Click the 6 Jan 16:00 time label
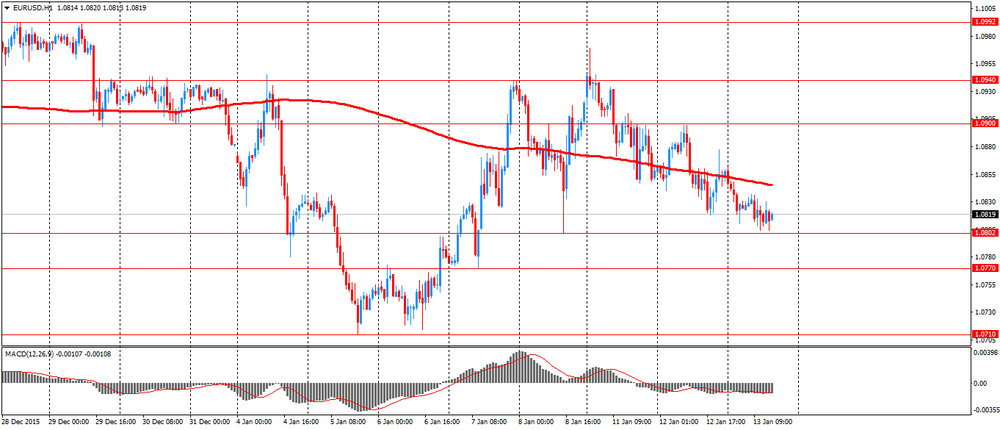The width and height of the screenshot is (1000, 430). click(443, 422)
